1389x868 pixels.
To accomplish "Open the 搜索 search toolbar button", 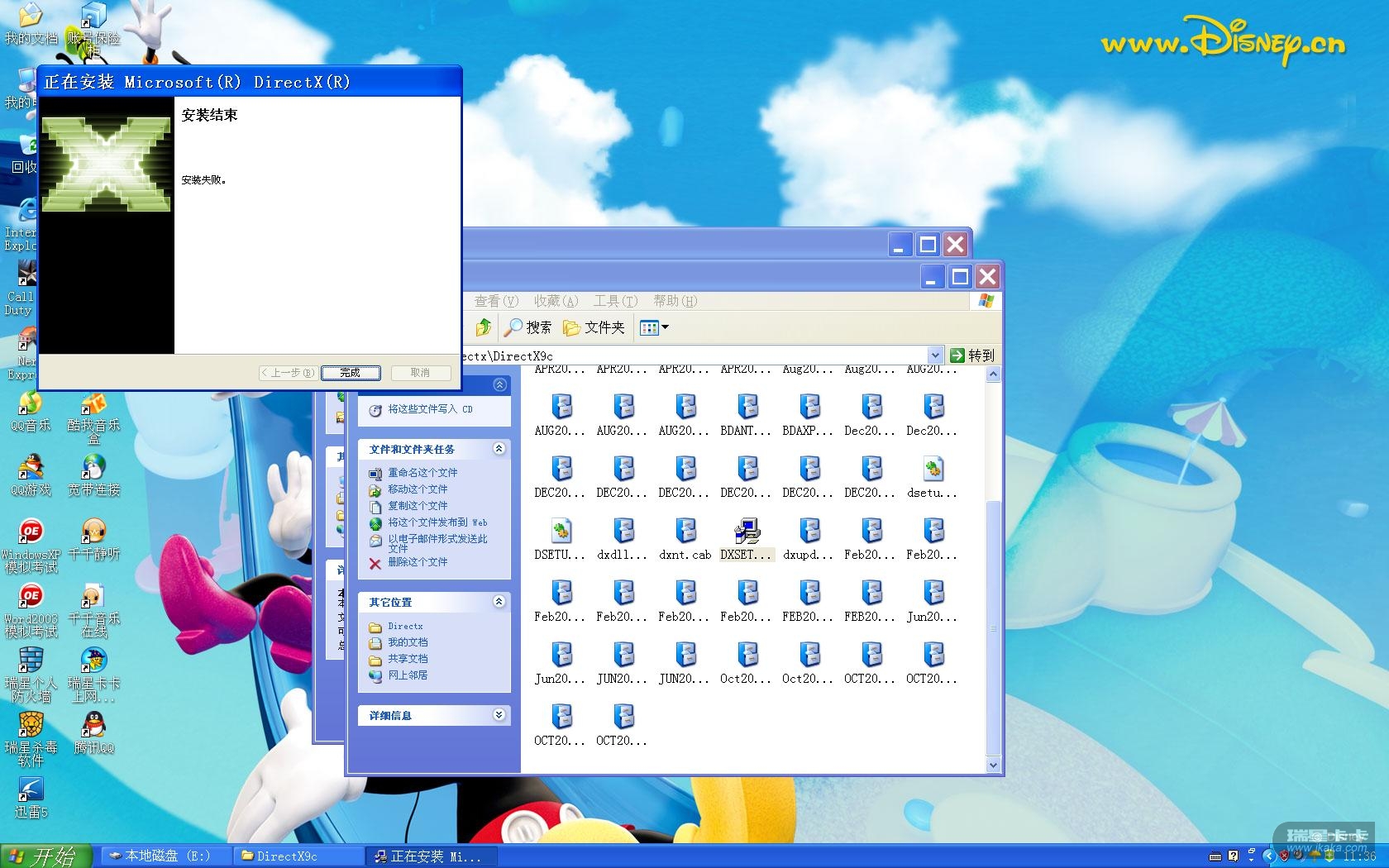I will [528, 327].
